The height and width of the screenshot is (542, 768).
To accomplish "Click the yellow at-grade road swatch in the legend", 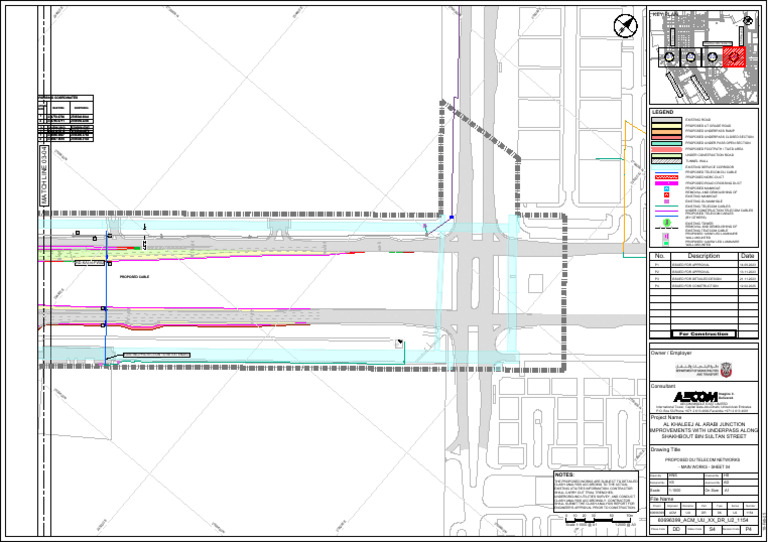I will point(666,126).
